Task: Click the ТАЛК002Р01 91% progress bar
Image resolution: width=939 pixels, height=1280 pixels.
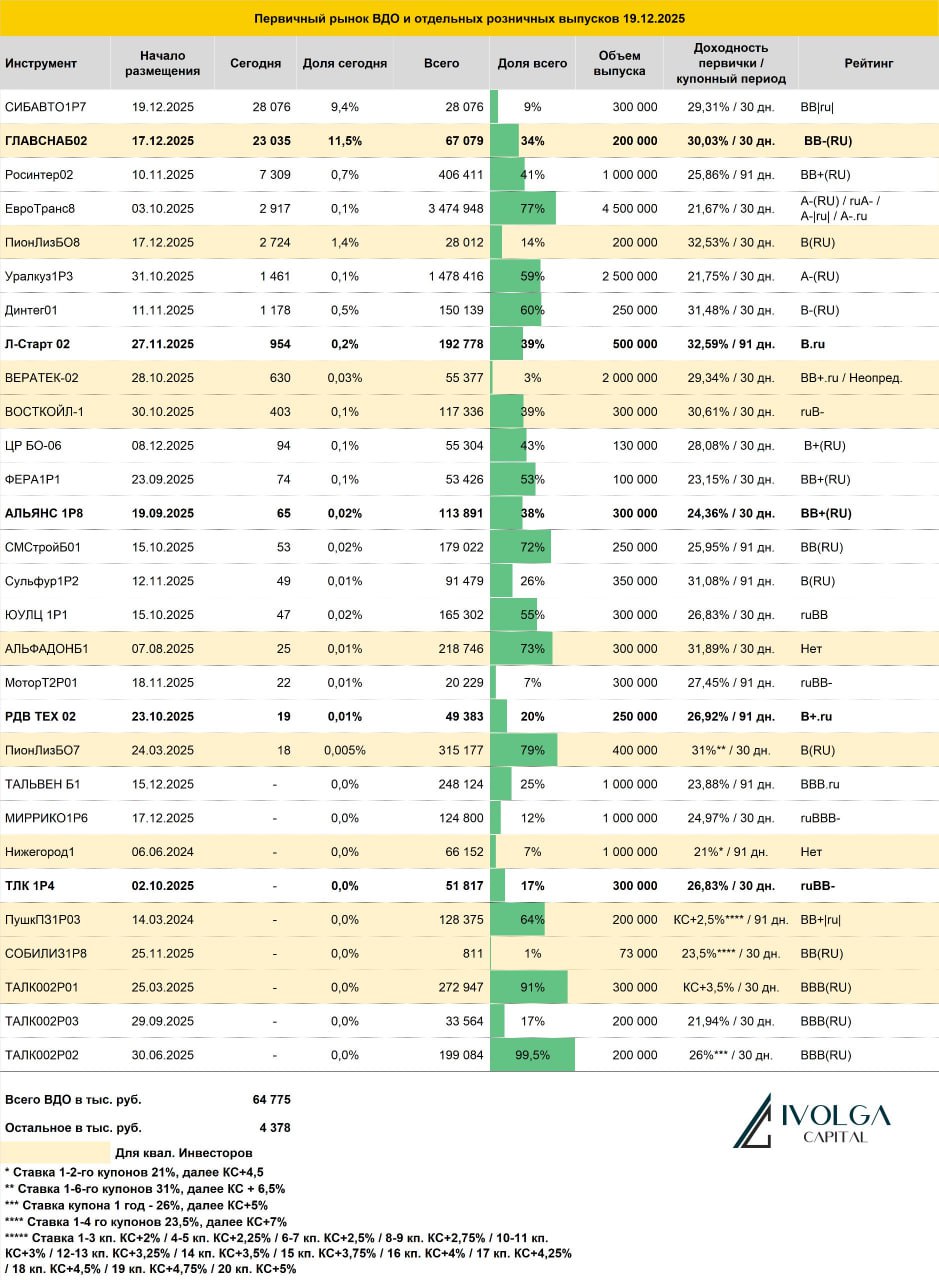Action: [529, 987]
